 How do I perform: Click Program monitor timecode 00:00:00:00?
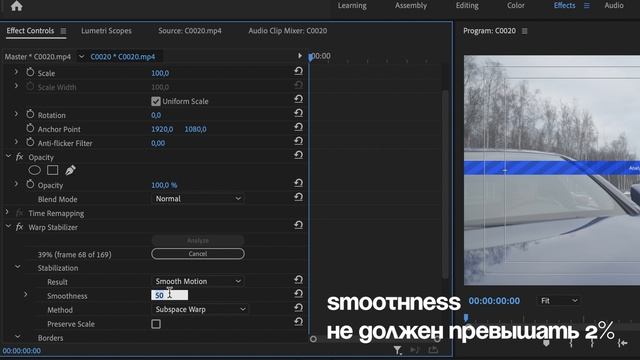tap(494, 301)
